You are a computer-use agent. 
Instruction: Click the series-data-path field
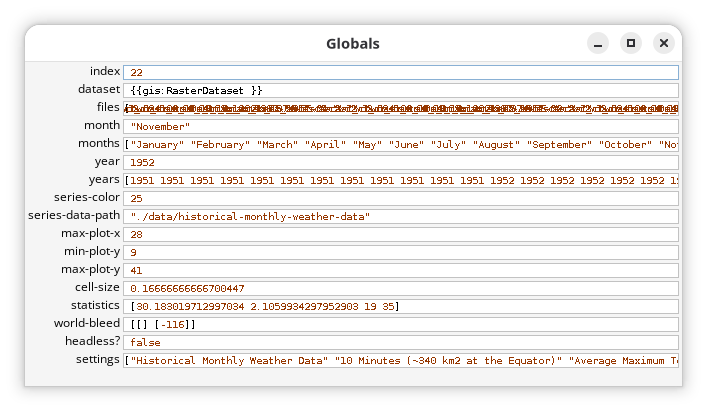point(400,216)
